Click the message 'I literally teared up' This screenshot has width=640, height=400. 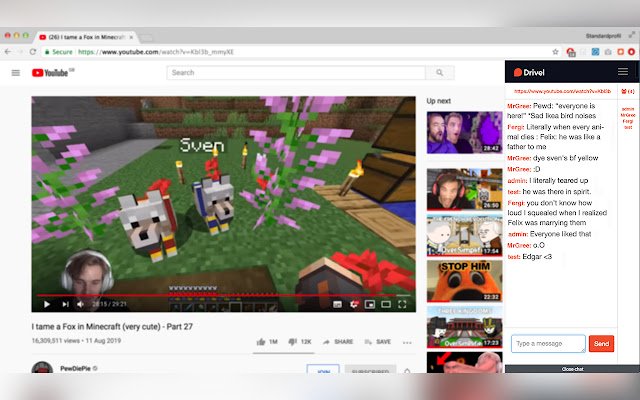coord(559,180)
